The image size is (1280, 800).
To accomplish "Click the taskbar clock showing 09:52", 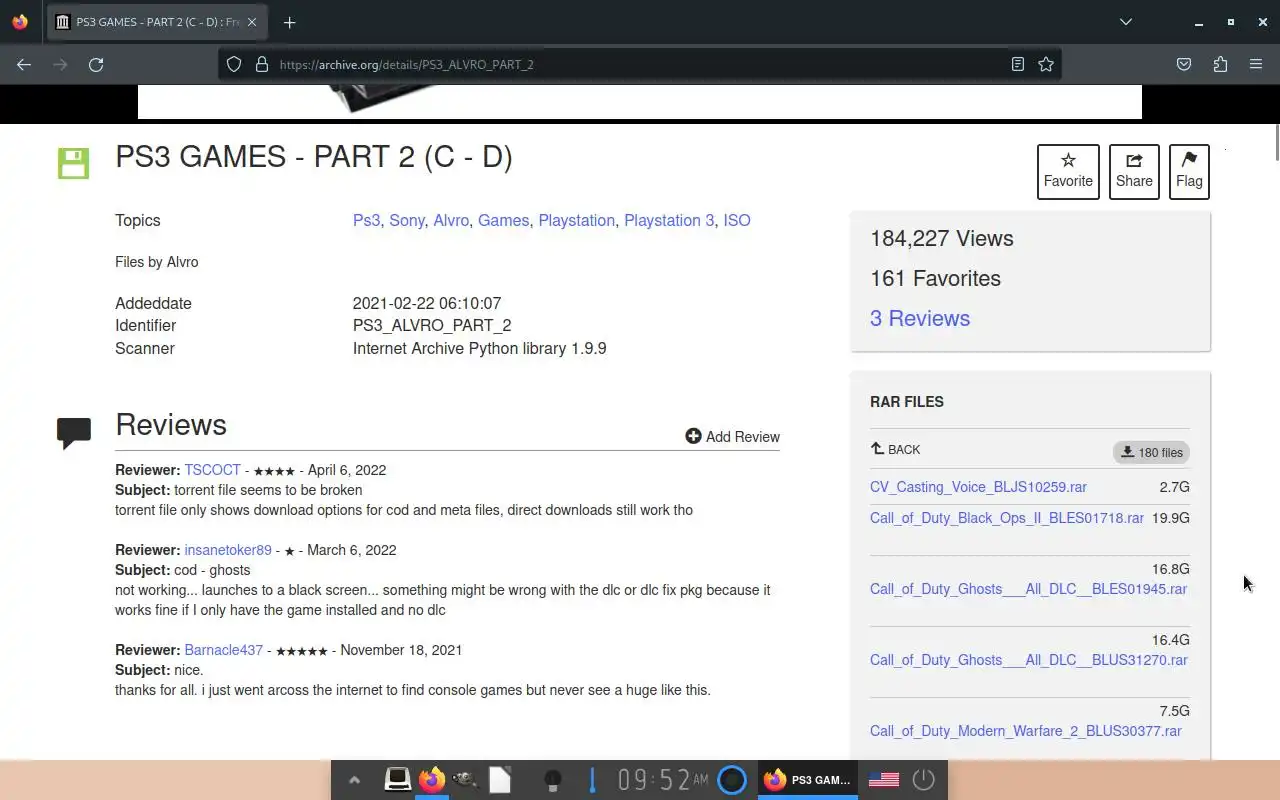I will coord(662,779).
